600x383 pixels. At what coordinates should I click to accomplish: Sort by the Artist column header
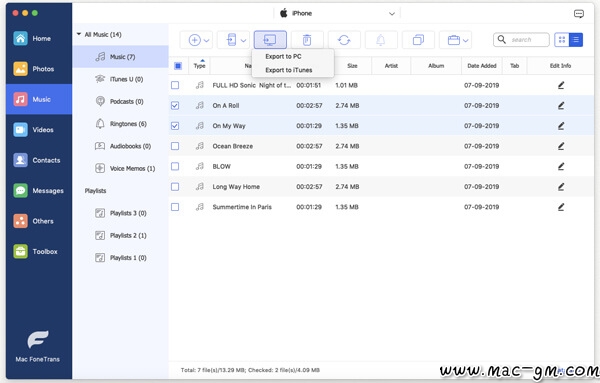click(391, 66)
